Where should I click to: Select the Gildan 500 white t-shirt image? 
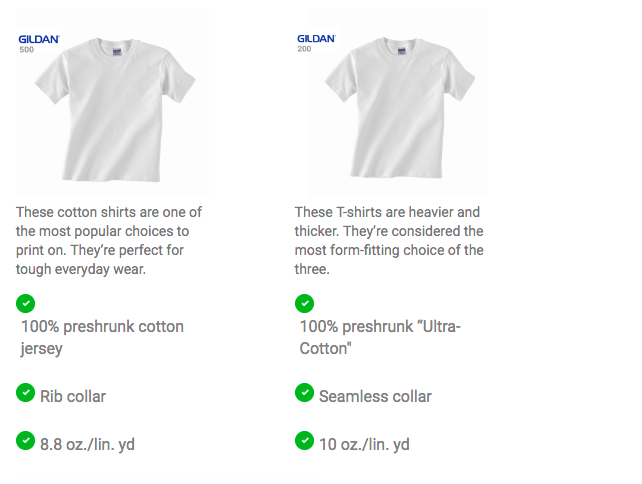tap(112, 103)
